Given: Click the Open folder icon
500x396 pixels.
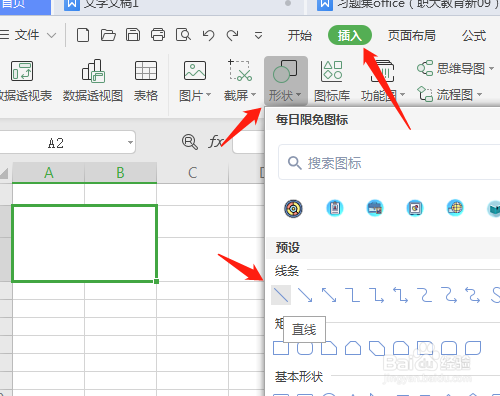Looking at the screenshot, I should [x=108, y=35].
